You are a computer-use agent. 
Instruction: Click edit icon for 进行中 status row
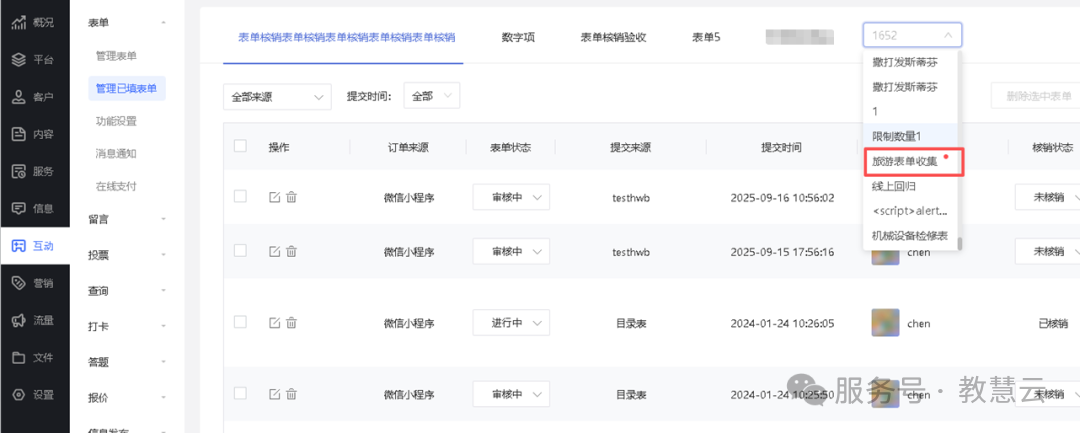coord(274,323)
